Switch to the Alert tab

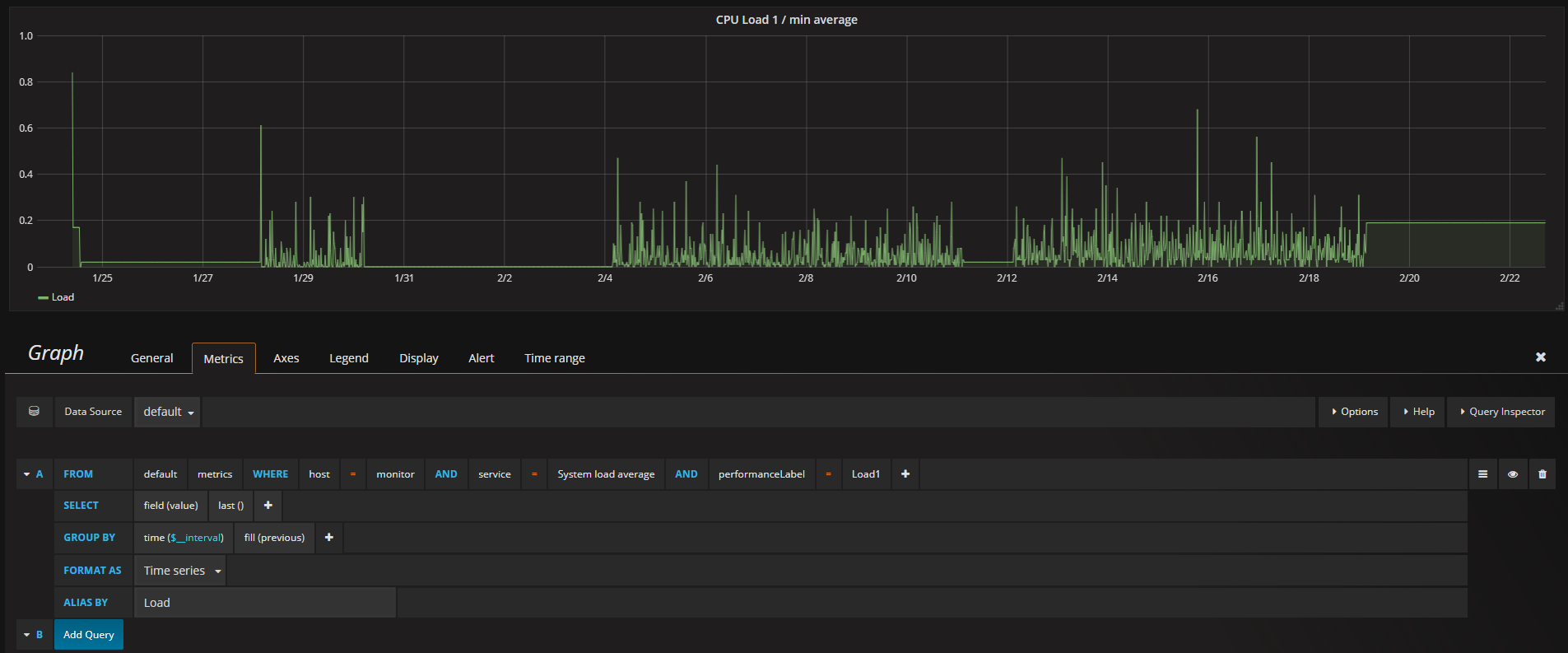point(482,358)
